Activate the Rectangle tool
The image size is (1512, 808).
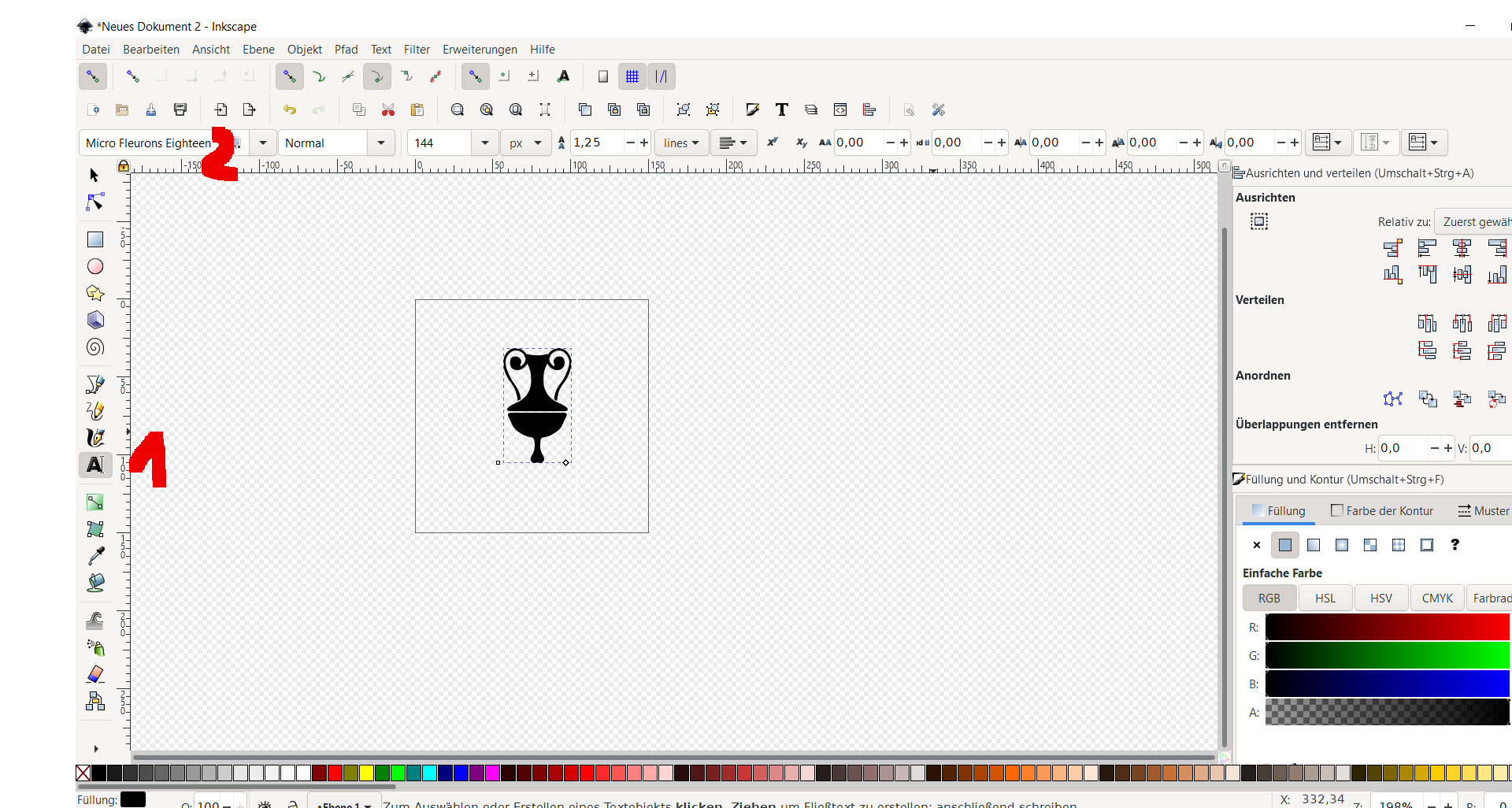[x=95, y=239]
